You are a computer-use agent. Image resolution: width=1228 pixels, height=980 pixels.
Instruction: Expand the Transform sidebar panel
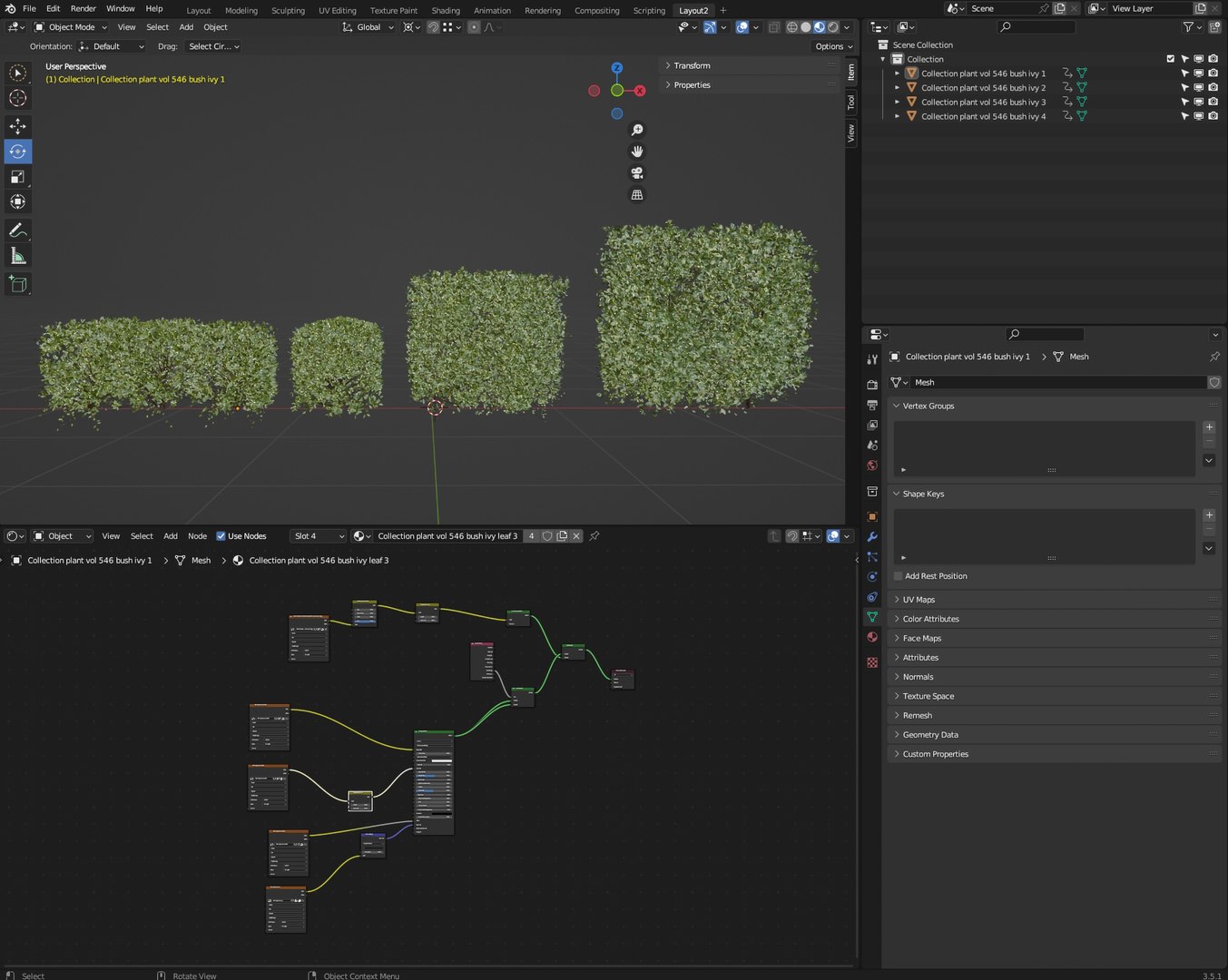[x=751, y=65]
